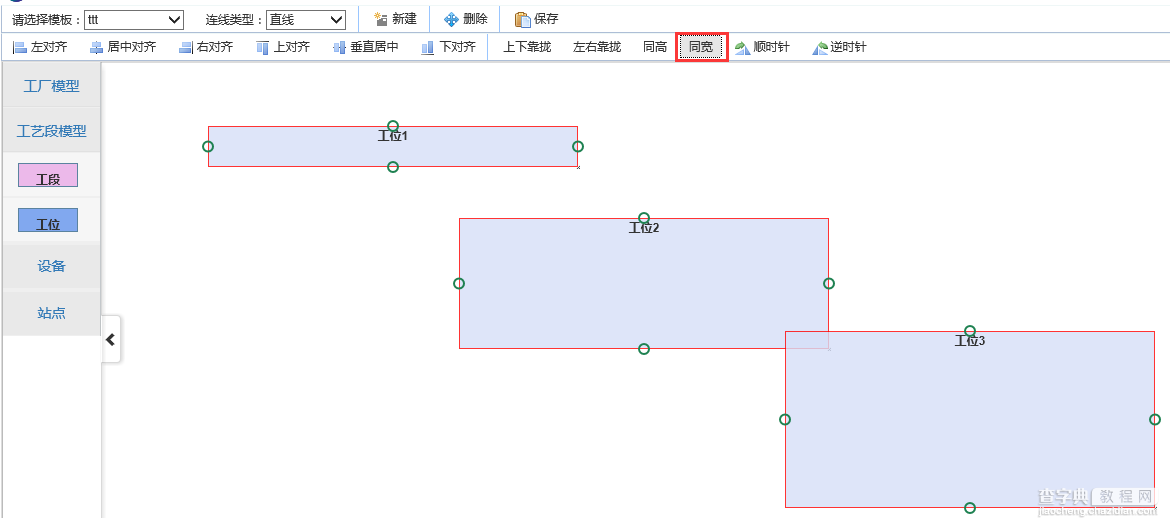Viewport: 1170px width, 518px height.
Task: Click the top connector circle of 工位1
Action: click(393, 126)
